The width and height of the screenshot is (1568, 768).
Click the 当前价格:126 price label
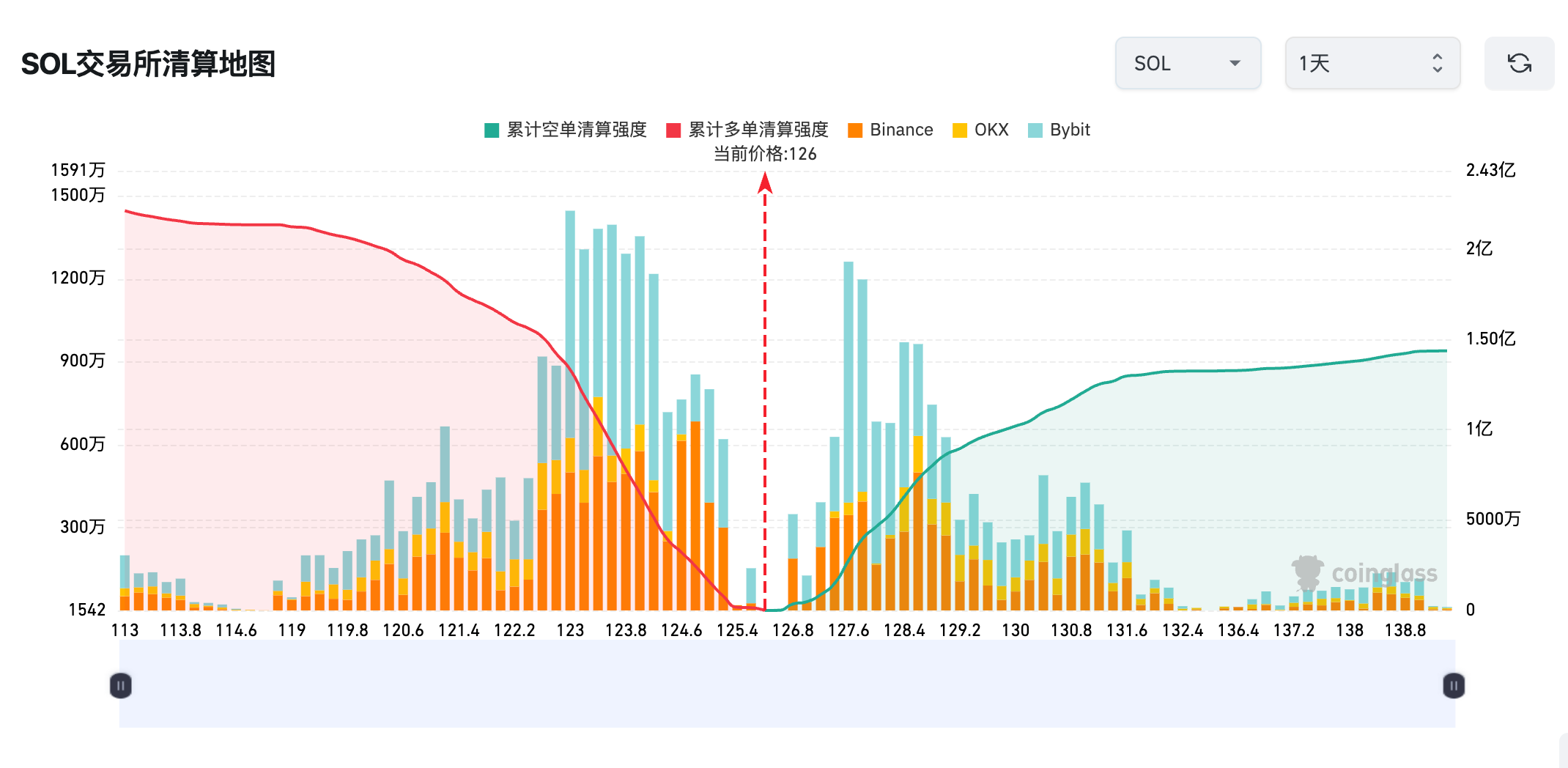click(x=766, y=154)
